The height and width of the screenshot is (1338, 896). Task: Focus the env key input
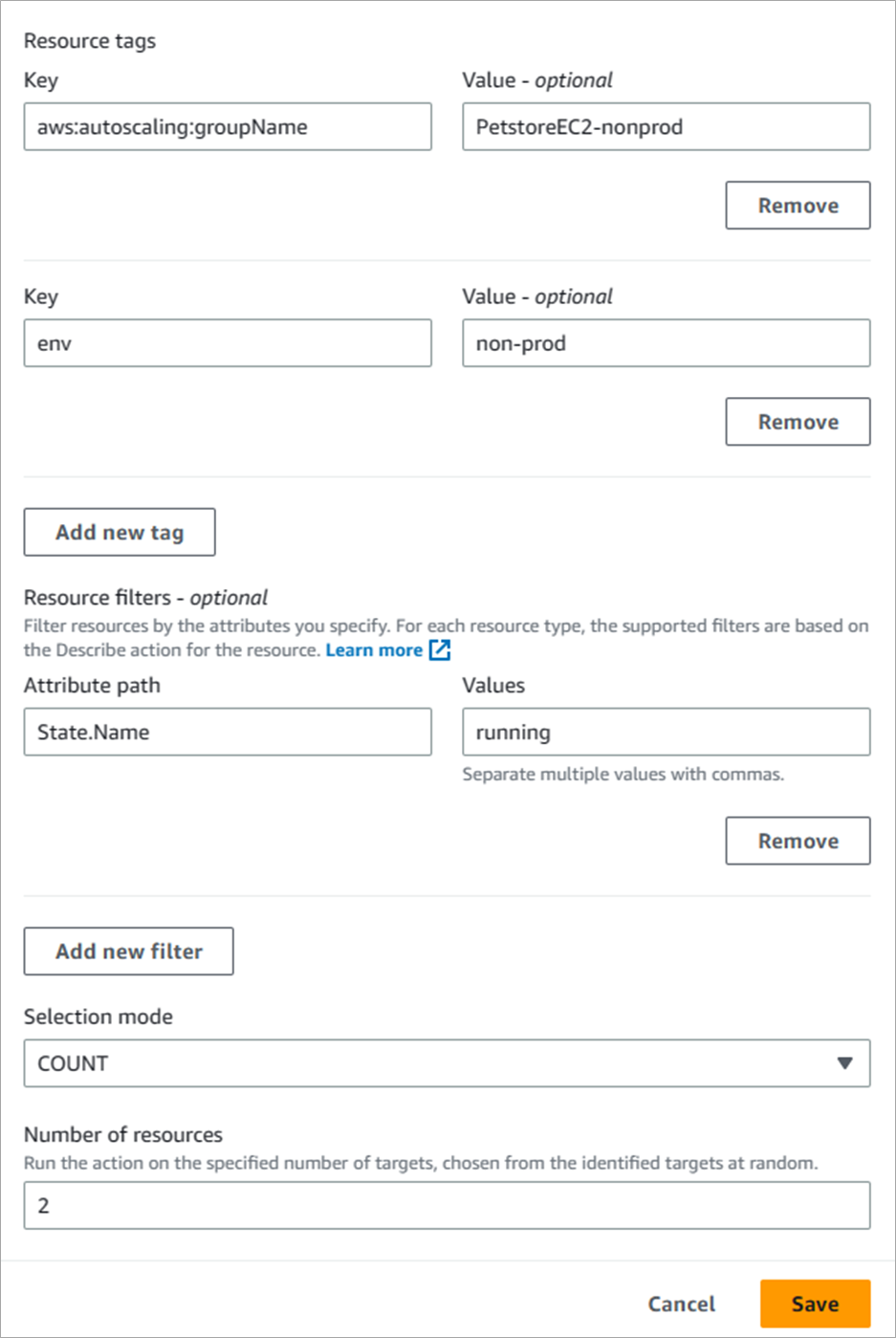[x=228, y=343]
